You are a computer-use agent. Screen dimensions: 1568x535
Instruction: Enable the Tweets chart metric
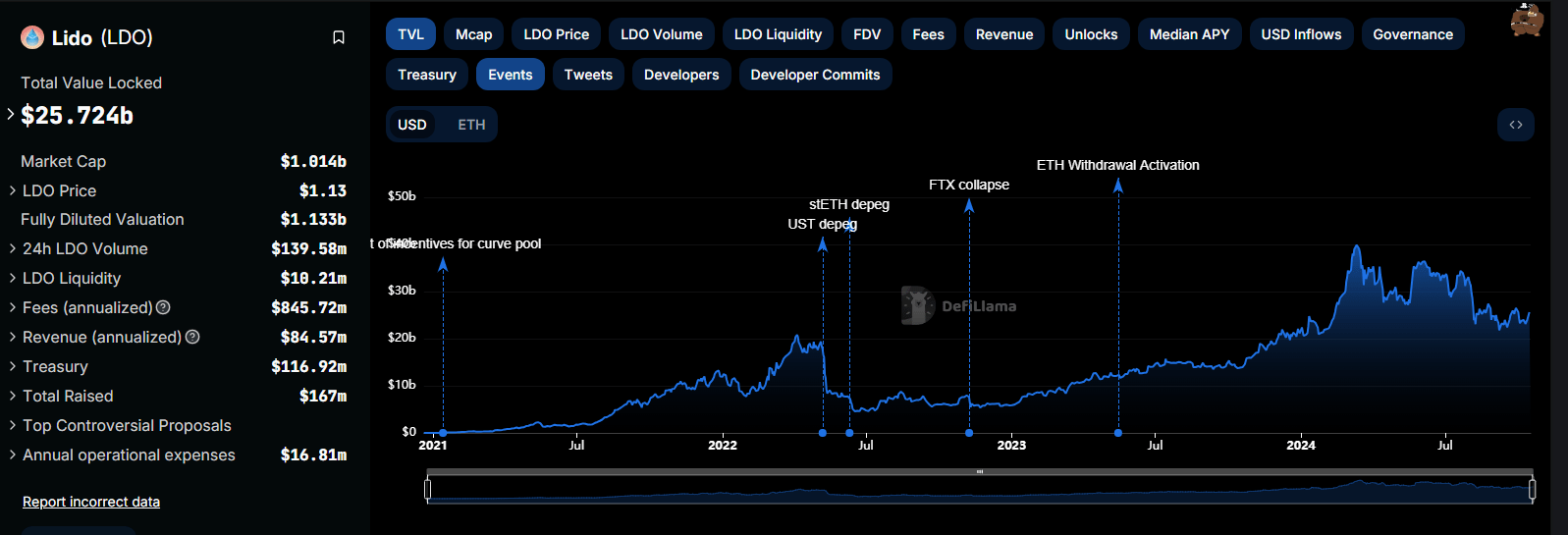pos(588,75)
